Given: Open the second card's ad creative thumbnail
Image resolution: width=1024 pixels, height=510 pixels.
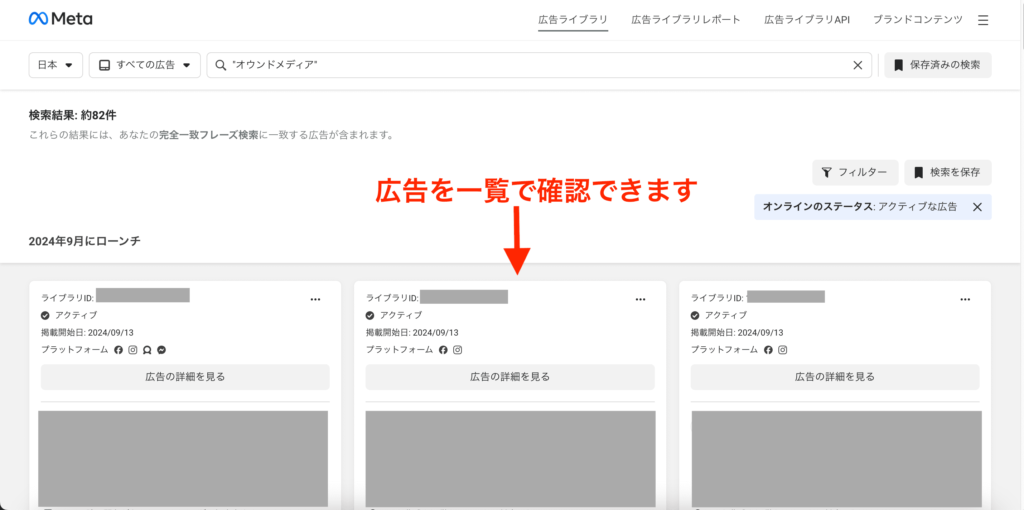Looking at the screenshot, I should point(510,458).
